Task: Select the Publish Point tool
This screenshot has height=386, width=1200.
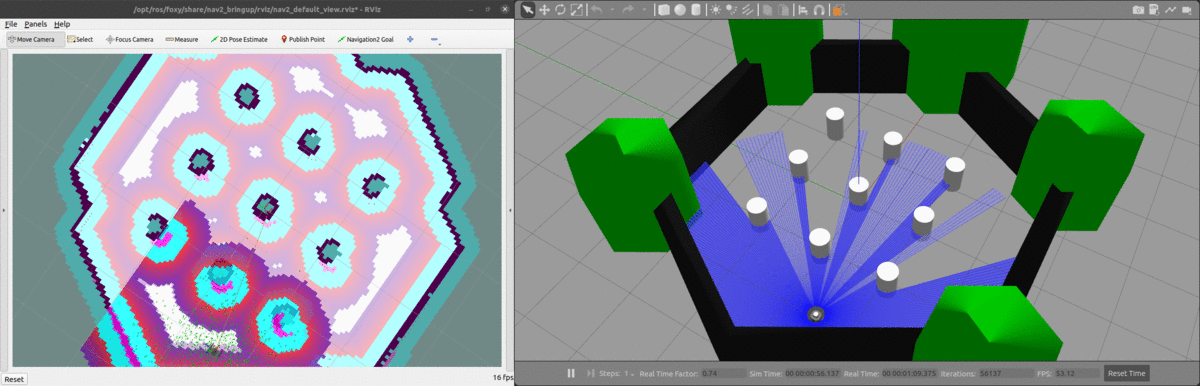Action: (303, 40)
